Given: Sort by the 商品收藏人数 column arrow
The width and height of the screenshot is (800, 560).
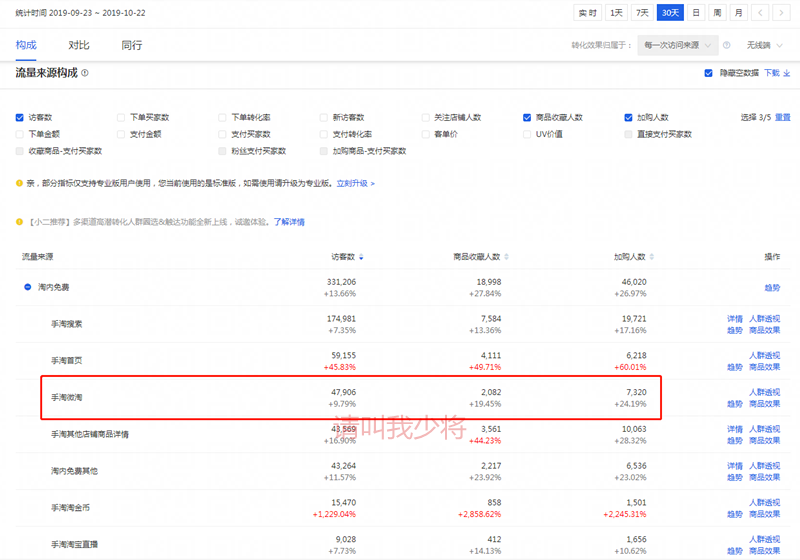Looking at the screenshot, I should click(510, 257).
